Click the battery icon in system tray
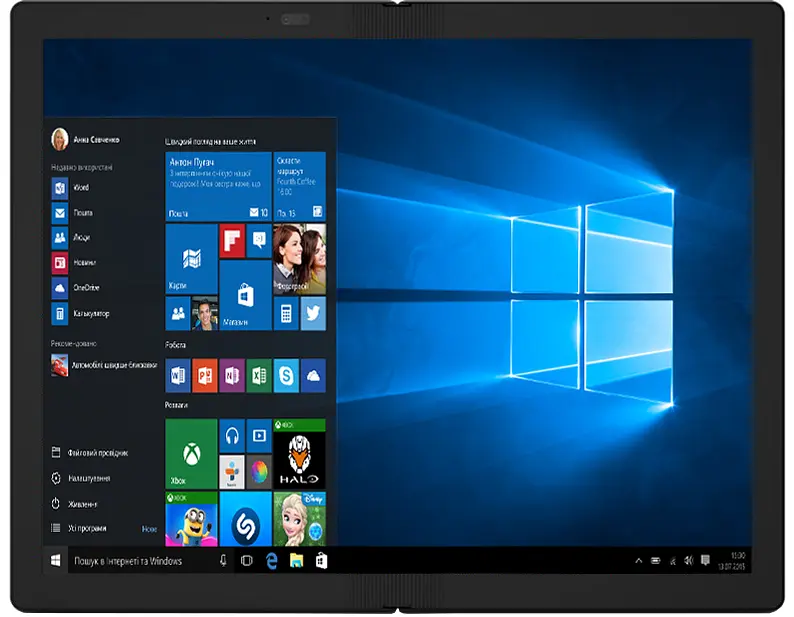 pos(656,560)
